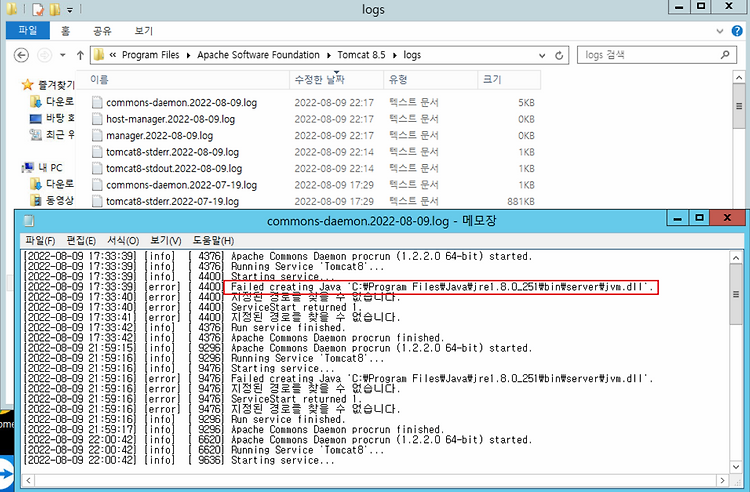Refresh the logs folder view

point(559,55)
